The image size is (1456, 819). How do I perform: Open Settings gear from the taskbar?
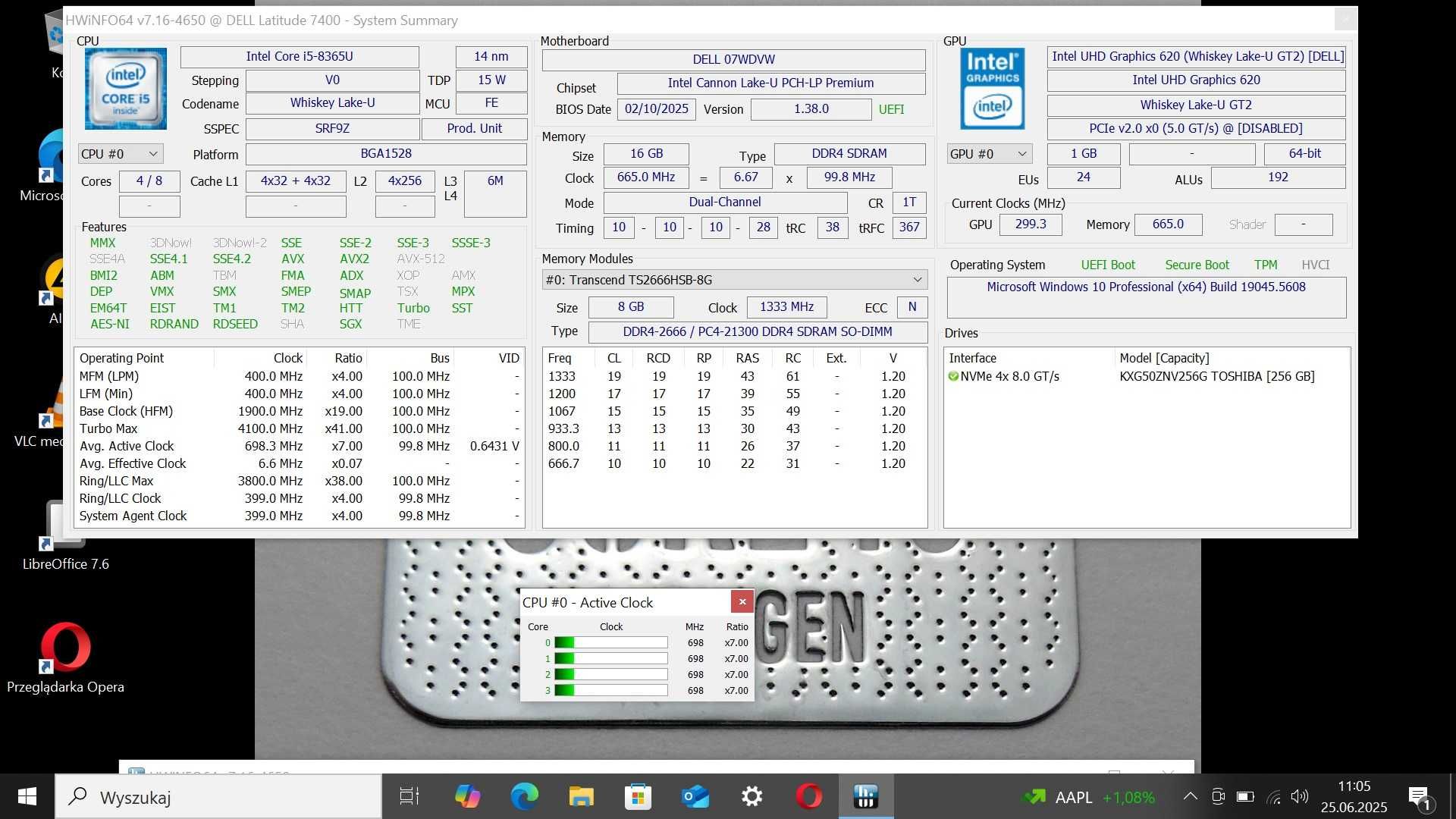point(752,796)
